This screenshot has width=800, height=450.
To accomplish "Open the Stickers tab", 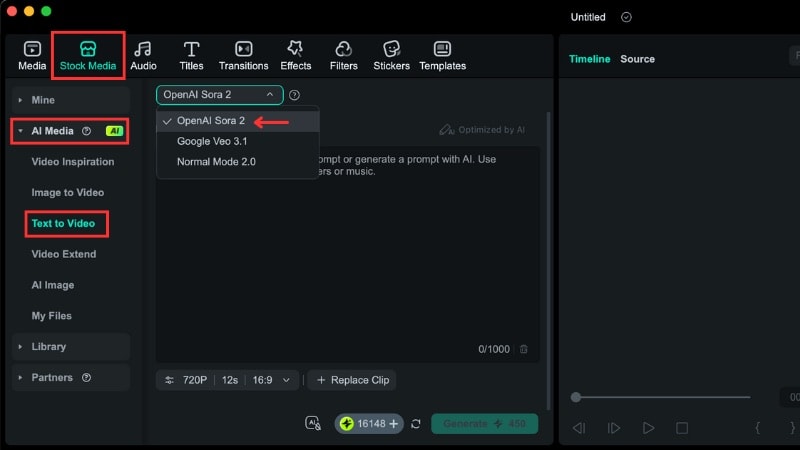I will pyautogui.click(x=391, y=56).
